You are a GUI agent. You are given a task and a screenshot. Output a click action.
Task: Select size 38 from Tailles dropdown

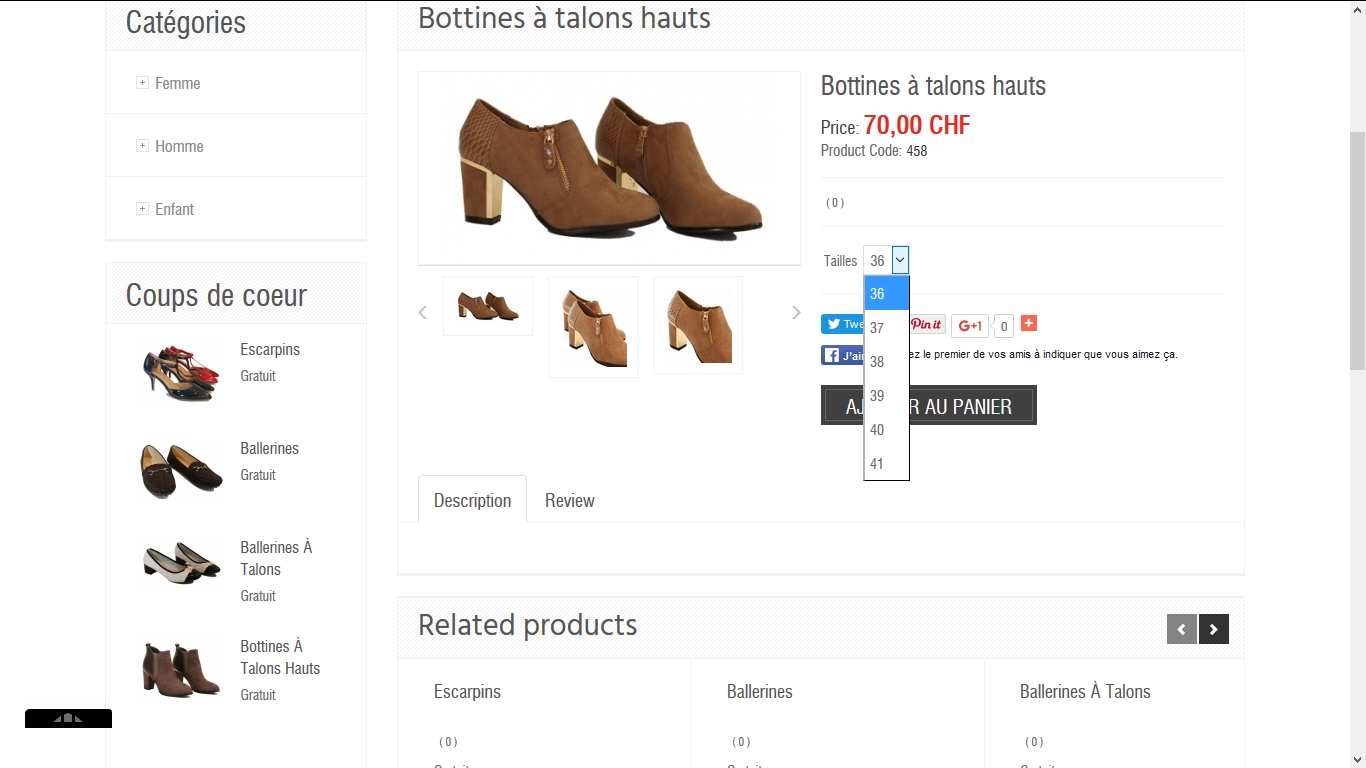877,362
